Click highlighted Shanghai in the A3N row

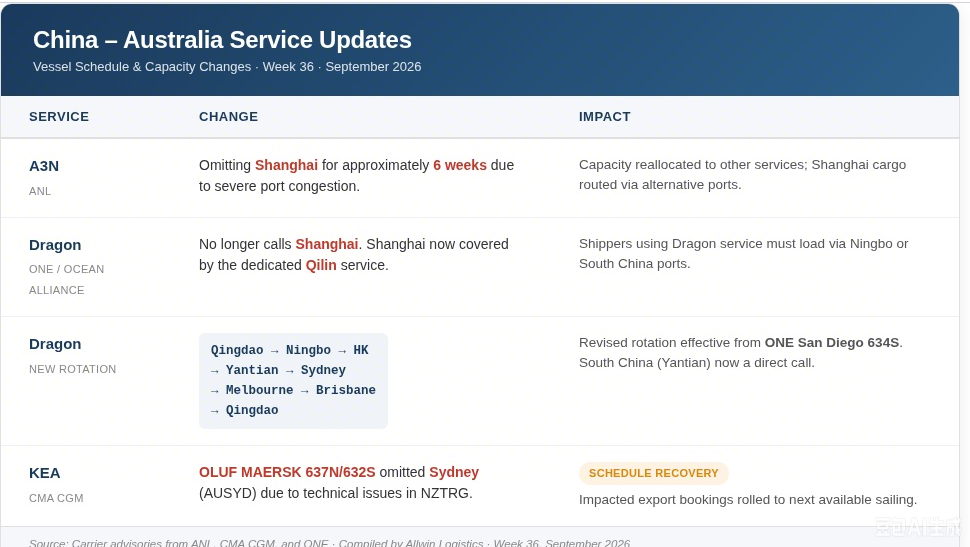(x=286, y=165)
